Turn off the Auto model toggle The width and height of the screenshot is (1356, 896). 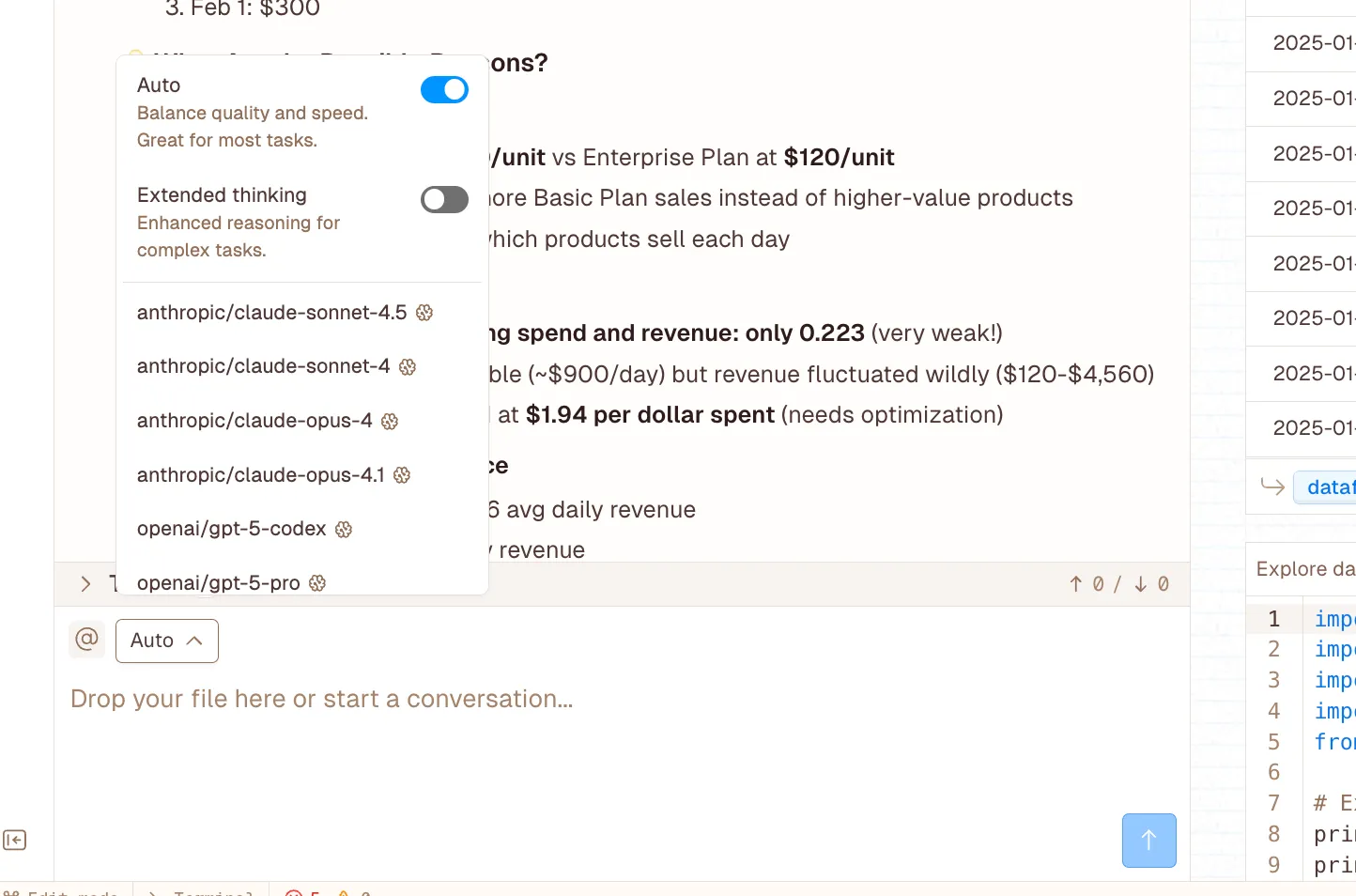pos(444,90)
